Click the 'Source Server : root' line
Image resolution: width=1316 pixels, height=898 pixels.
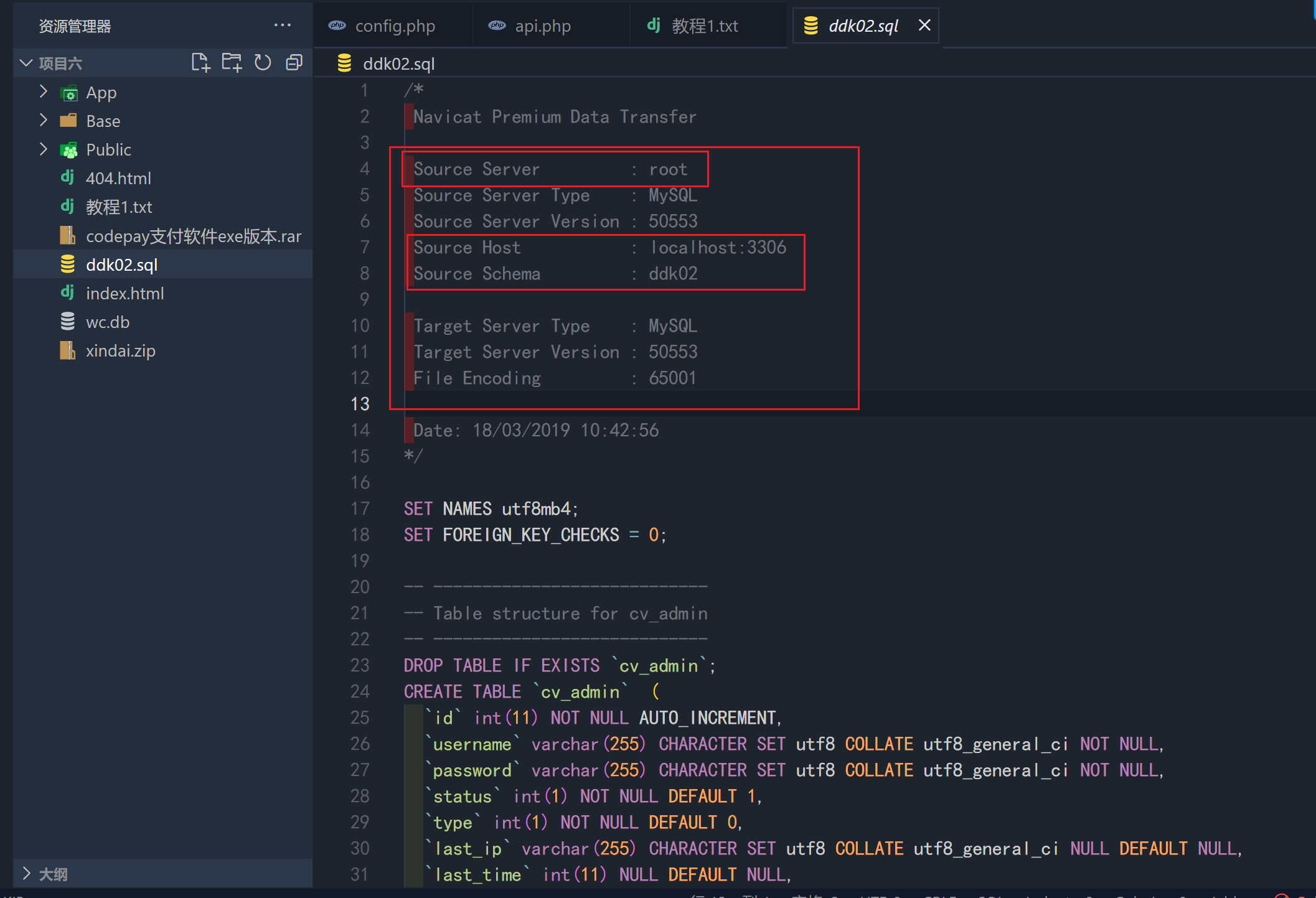pyautogui.click(x=550, y=169)
